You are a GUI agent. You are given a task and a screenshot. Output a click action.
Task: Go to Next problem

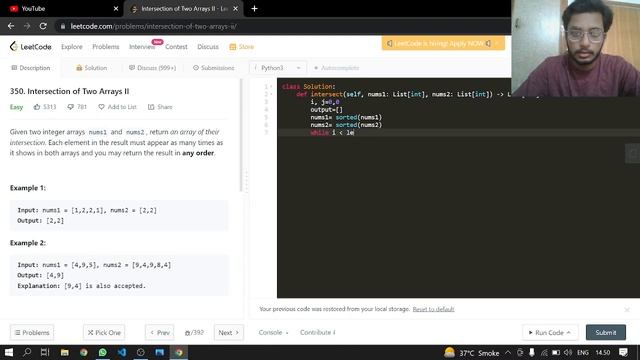click(x=229, y=333)
